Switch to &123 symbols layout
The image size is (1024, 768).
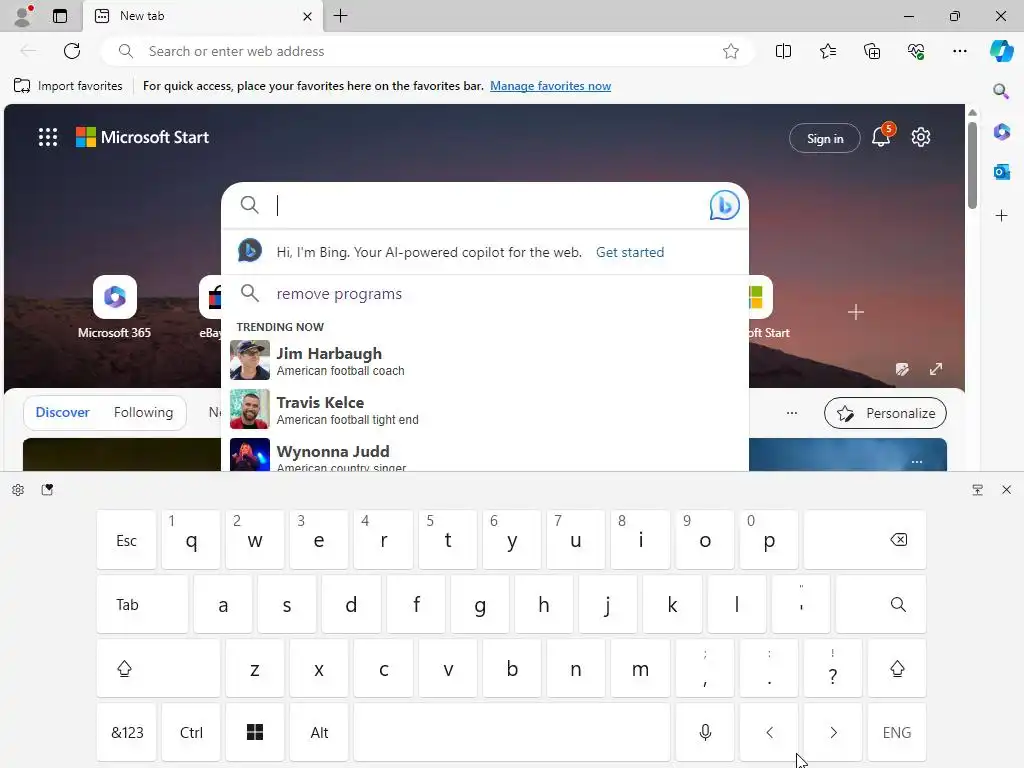click(127, 732)
